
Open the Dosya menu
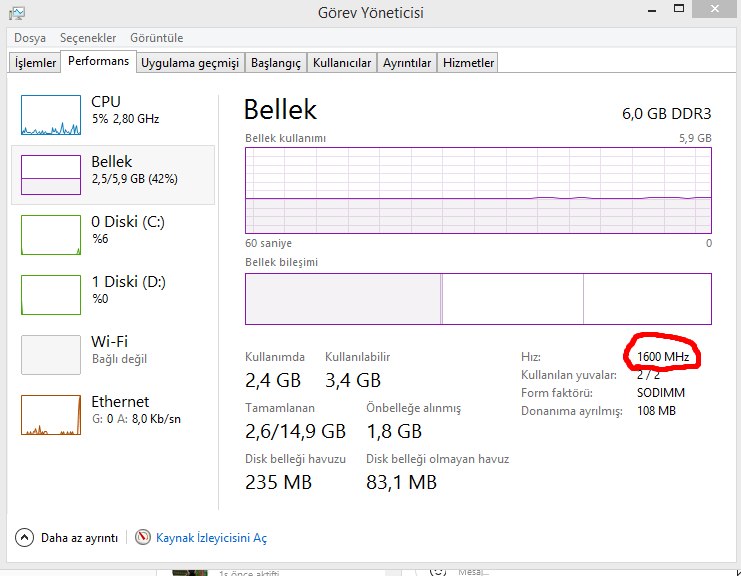click(x=30, y=38)
